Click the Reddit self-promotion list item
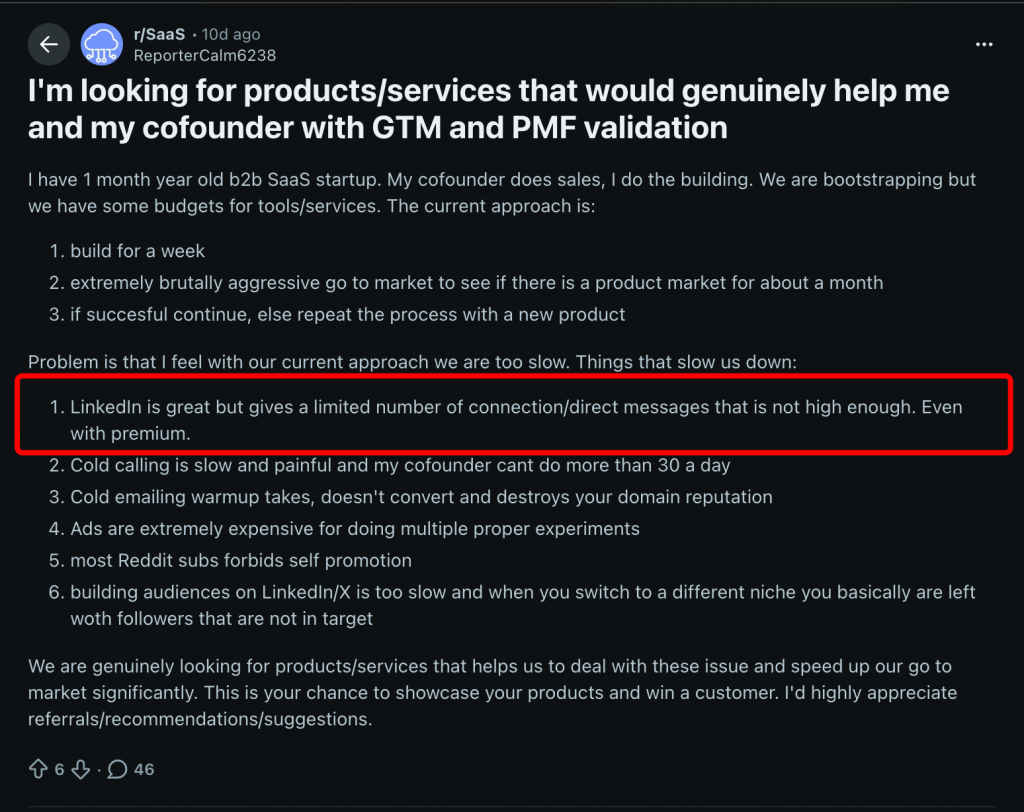 point(240,561)
